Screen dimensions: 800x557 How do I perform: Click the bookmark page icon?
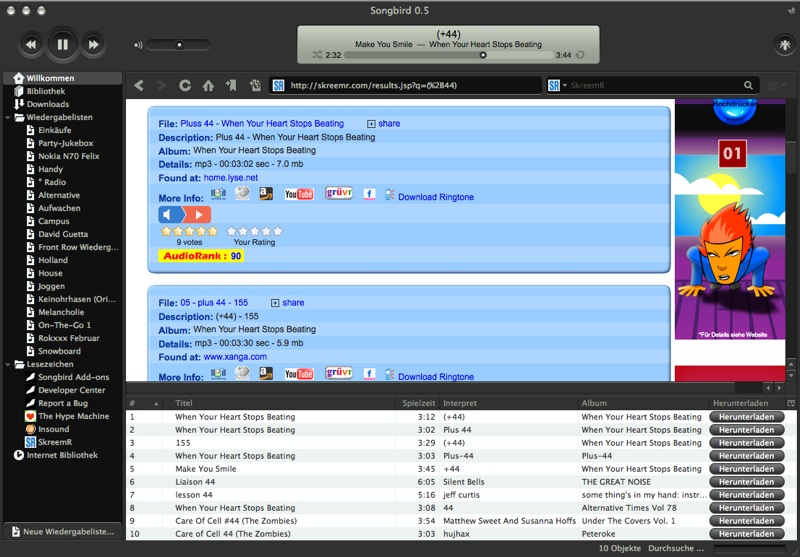point(231,85)
